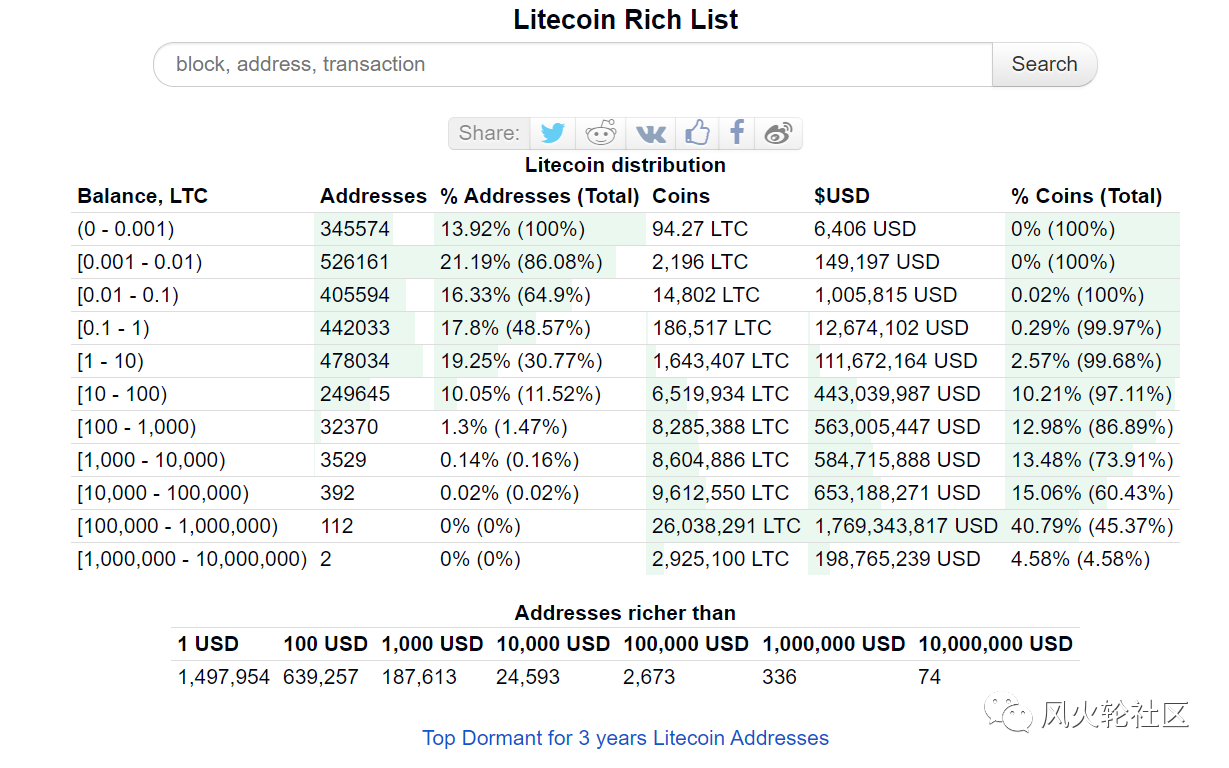Click the Search button
The image size is (1229, 768).
1044,64
